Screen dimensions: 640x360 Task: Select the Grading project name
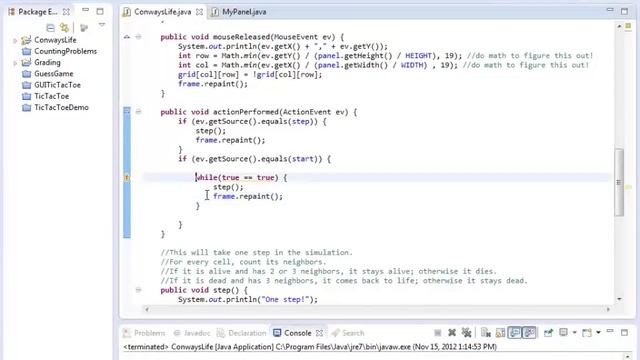[47, 62]
